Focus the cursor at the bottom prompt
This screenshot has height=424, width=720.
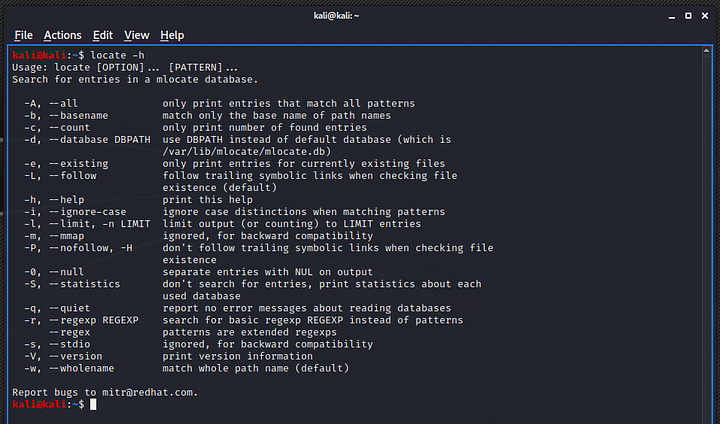93,404
